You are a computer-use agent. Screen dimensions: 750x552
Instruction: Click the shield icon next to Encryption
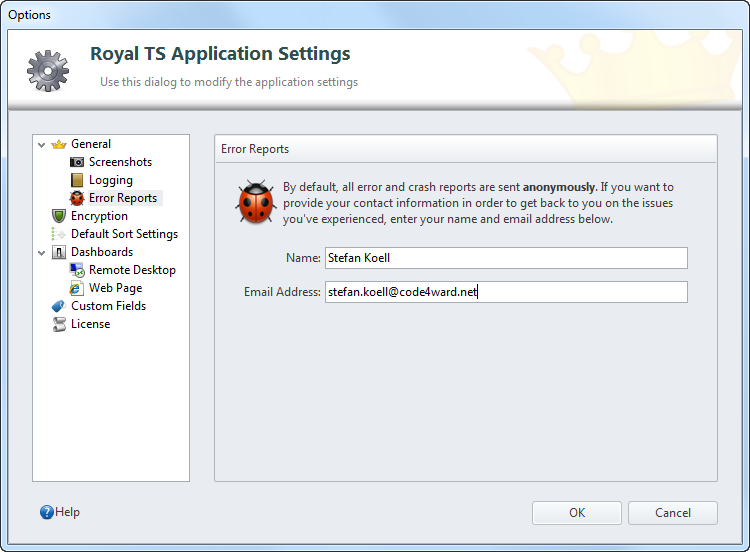[x=58, y=216]
